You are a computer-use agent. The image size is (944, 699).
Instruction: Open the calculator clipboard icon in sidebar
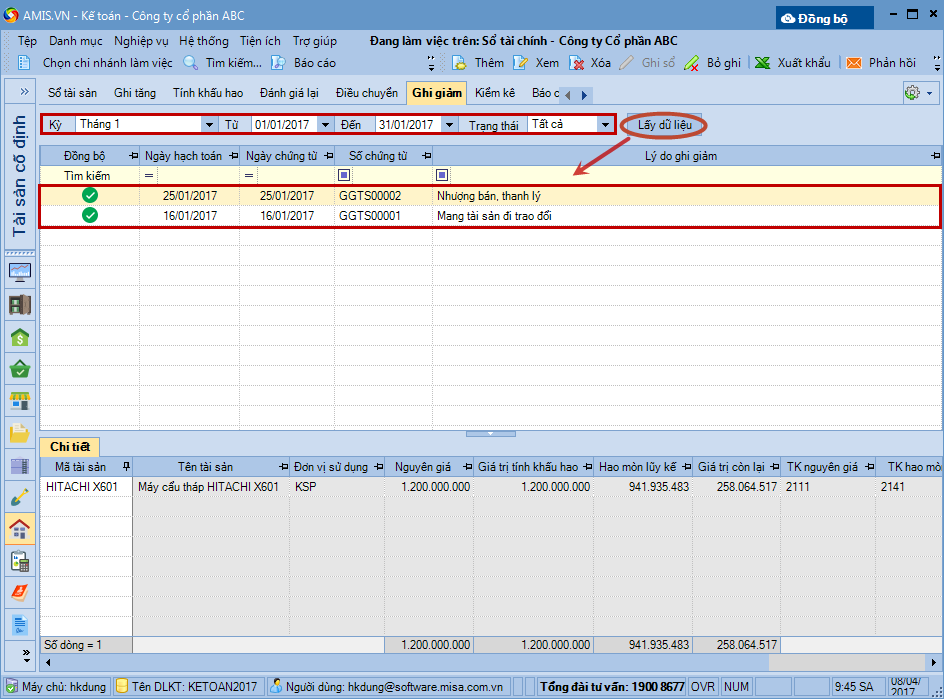tap(19, 561)
